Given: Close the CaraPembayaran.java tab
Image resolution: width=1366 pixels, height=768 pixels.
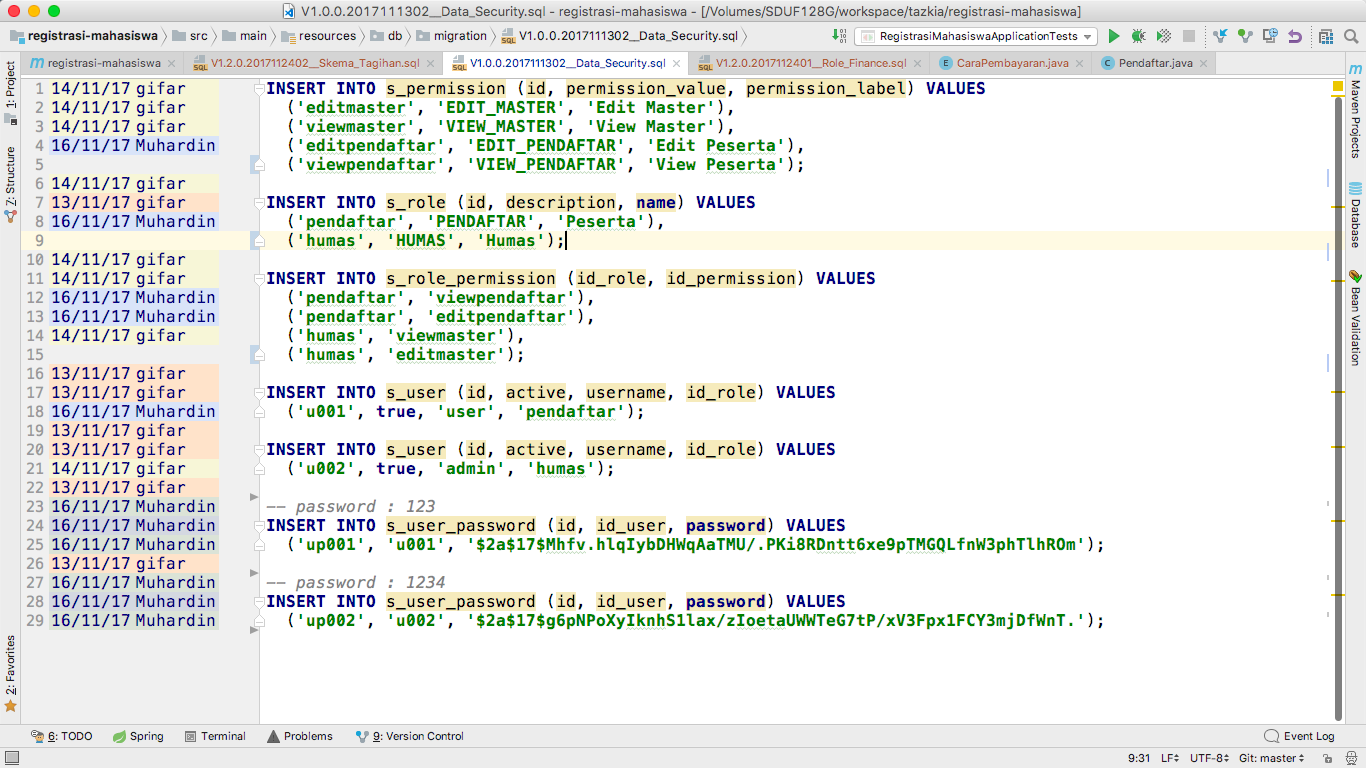Looking at the screenshot, I should coord(1079,63).
